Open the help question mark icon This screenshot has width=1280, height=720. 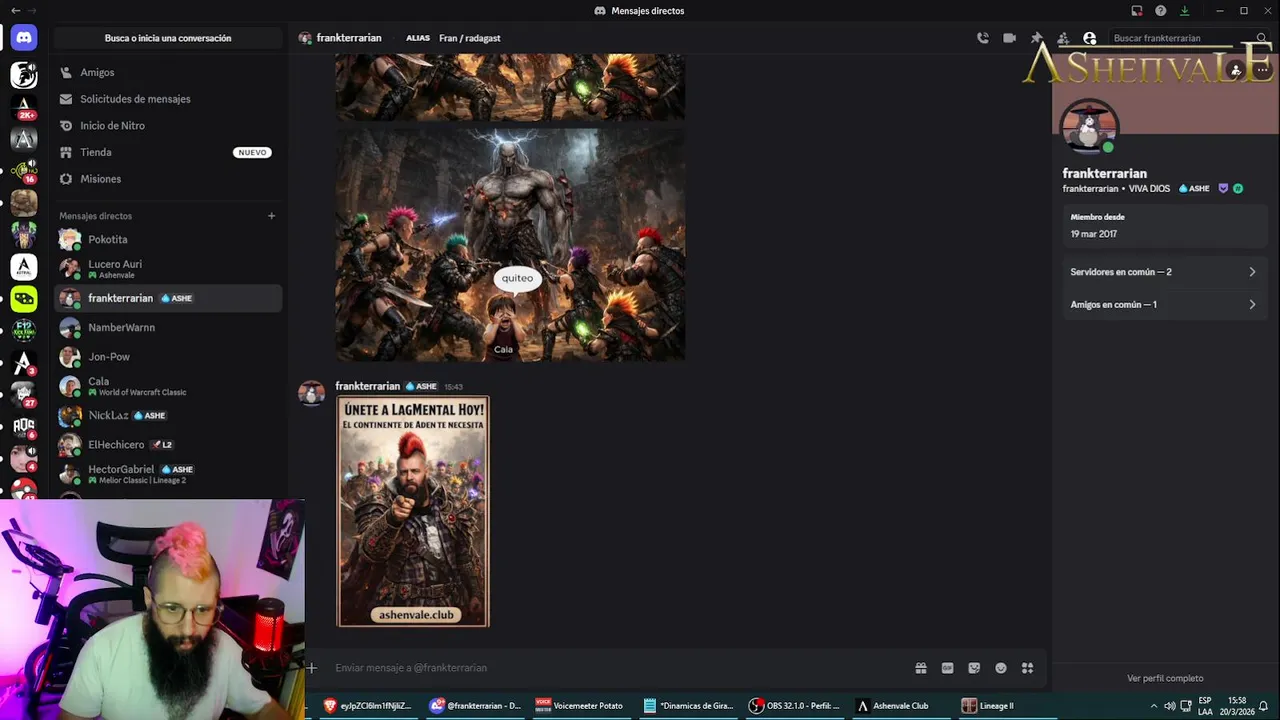pyautogui.click(x=1160, y=10)
